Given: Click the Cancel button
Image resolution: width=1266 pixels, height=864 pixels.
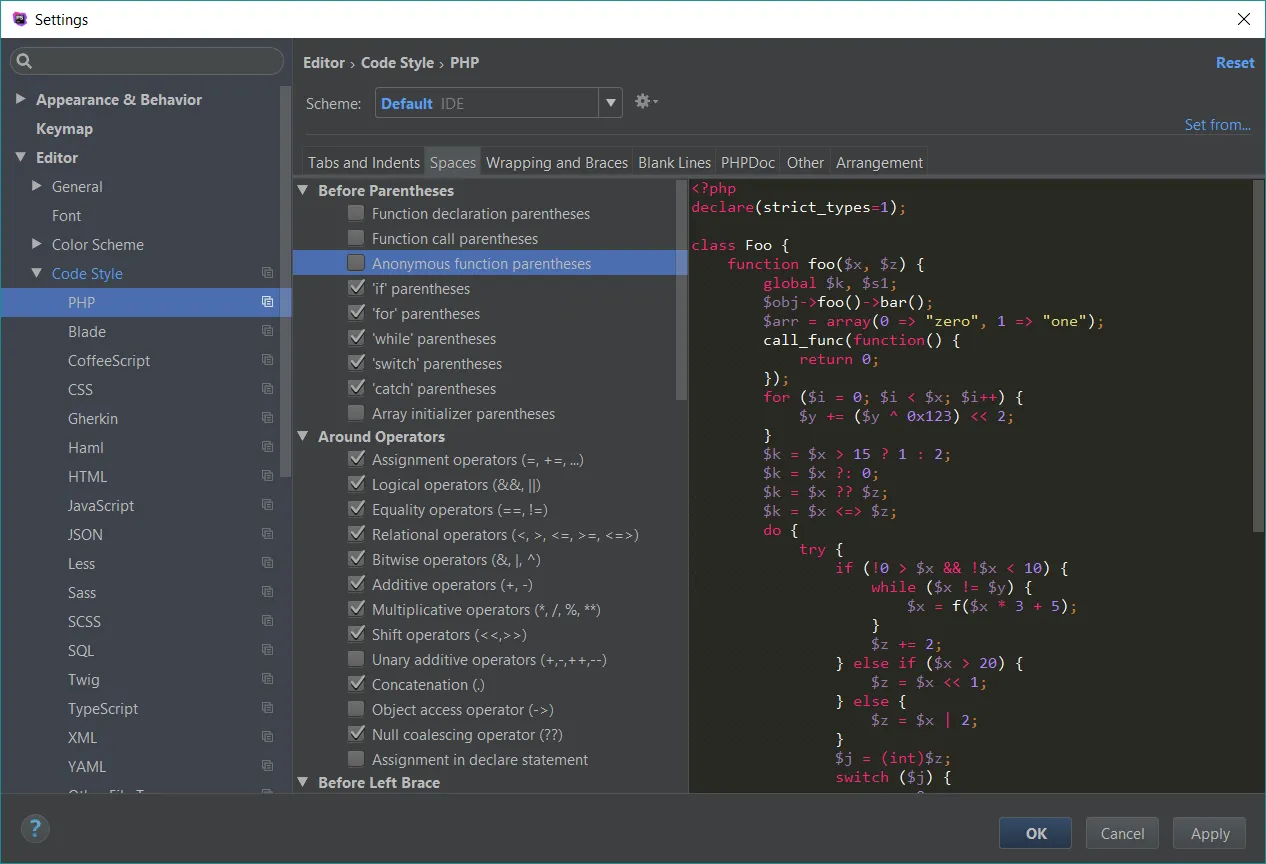Looking at the screenshot, I should point(1122,833).
